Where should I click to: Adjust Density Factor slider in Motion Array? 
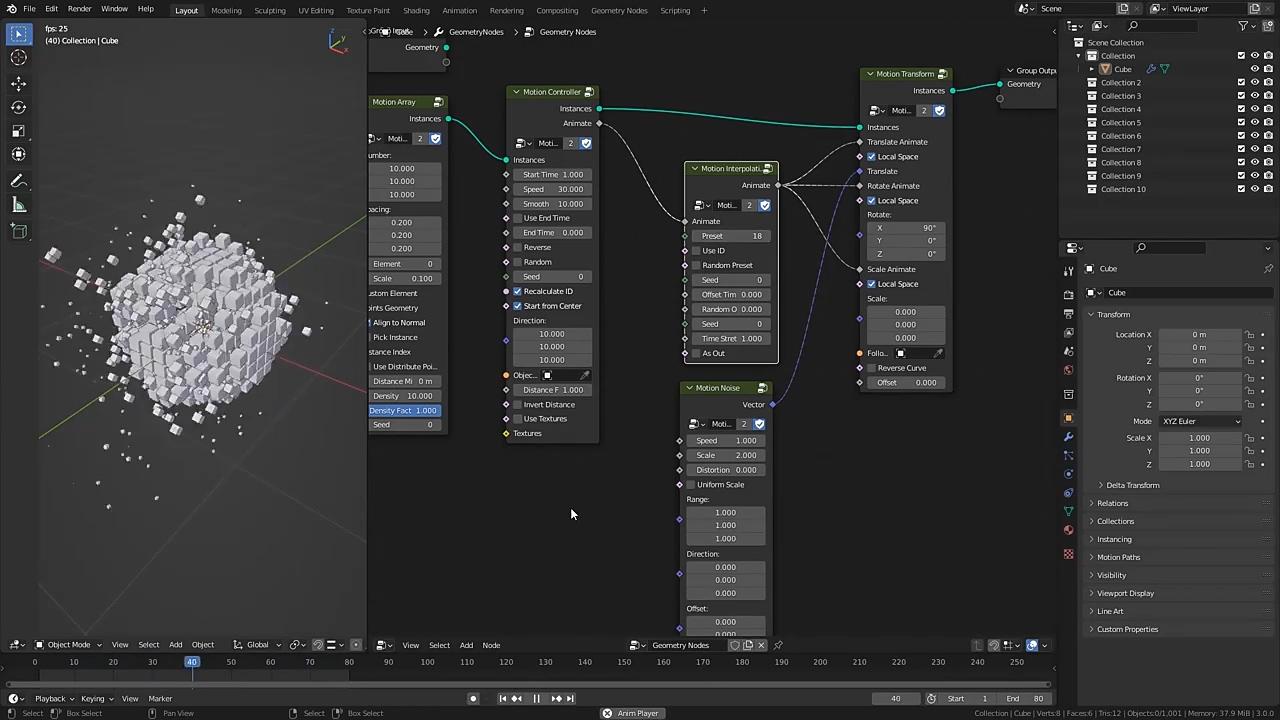(x=404, y=411)
